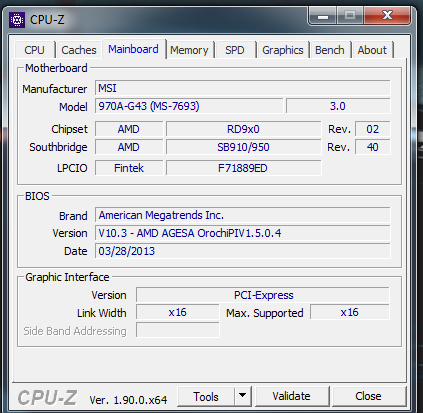Click the Tools button

click(x=206, y=397)
